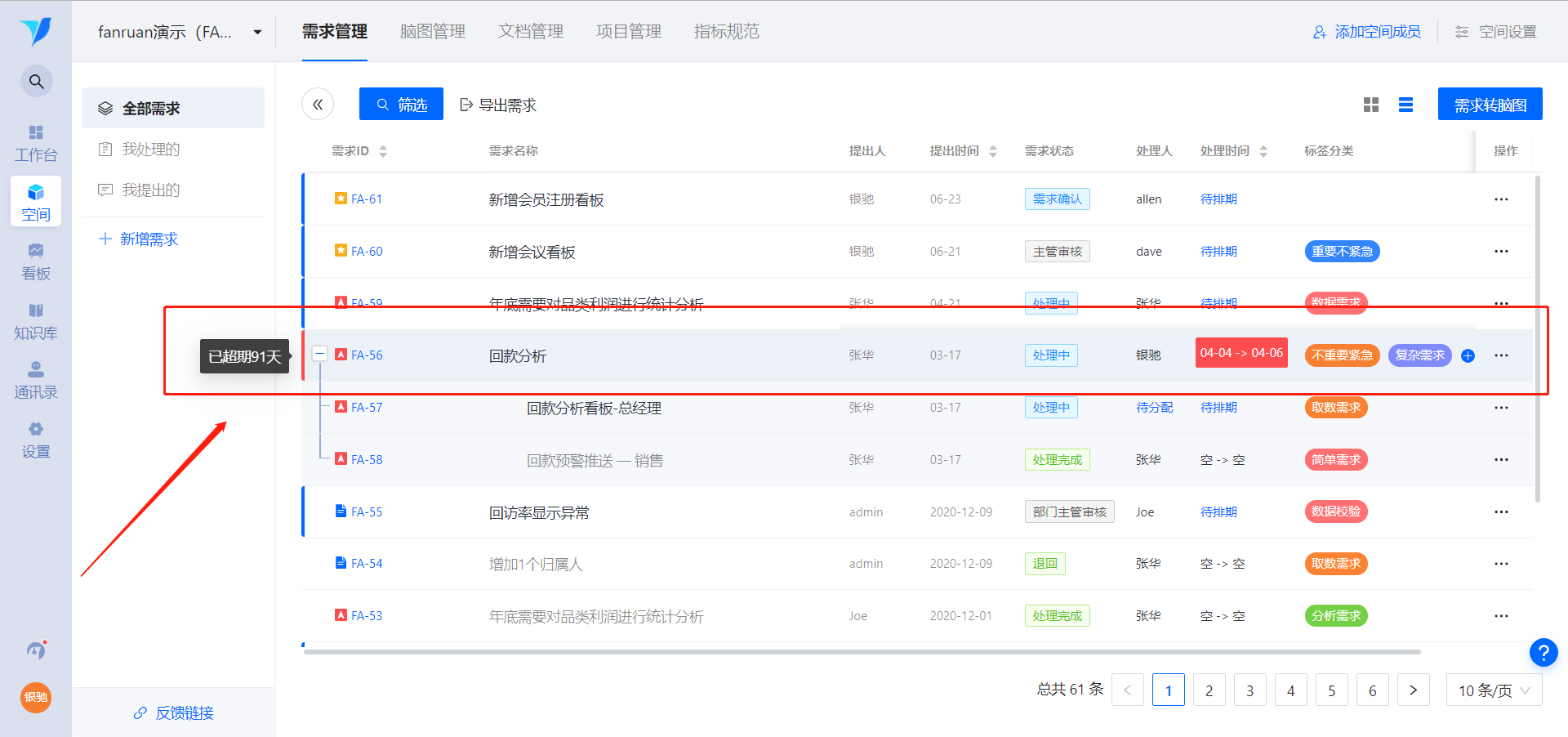Collapse the sidebar with double-chevron button
Viewport: 1568px width, 737px height.
[x=318, y=105]
